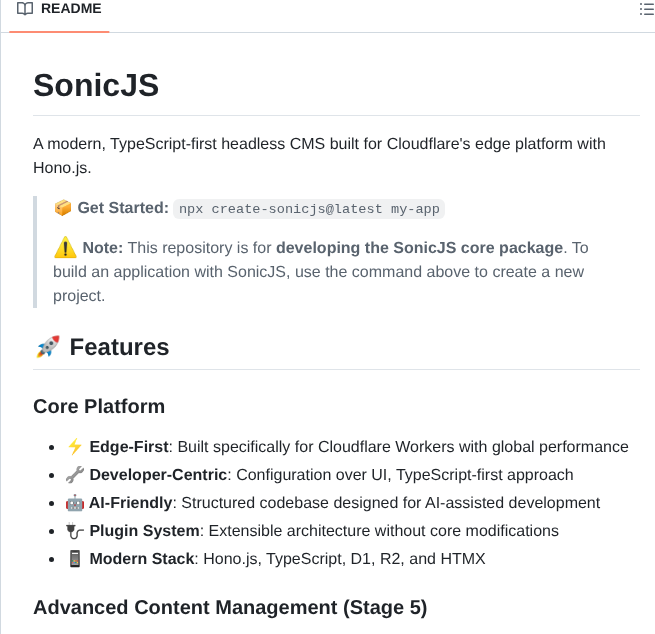Click the plug icon for Plugin System
Screen dimensions: 655x634
75,531
